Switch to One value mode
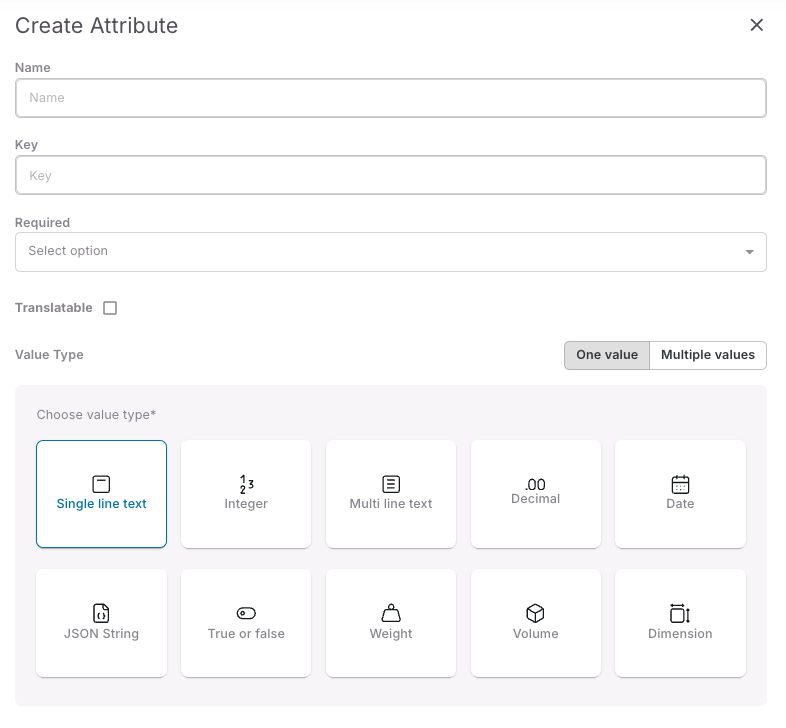786x728 pixels. pos(606,355)
